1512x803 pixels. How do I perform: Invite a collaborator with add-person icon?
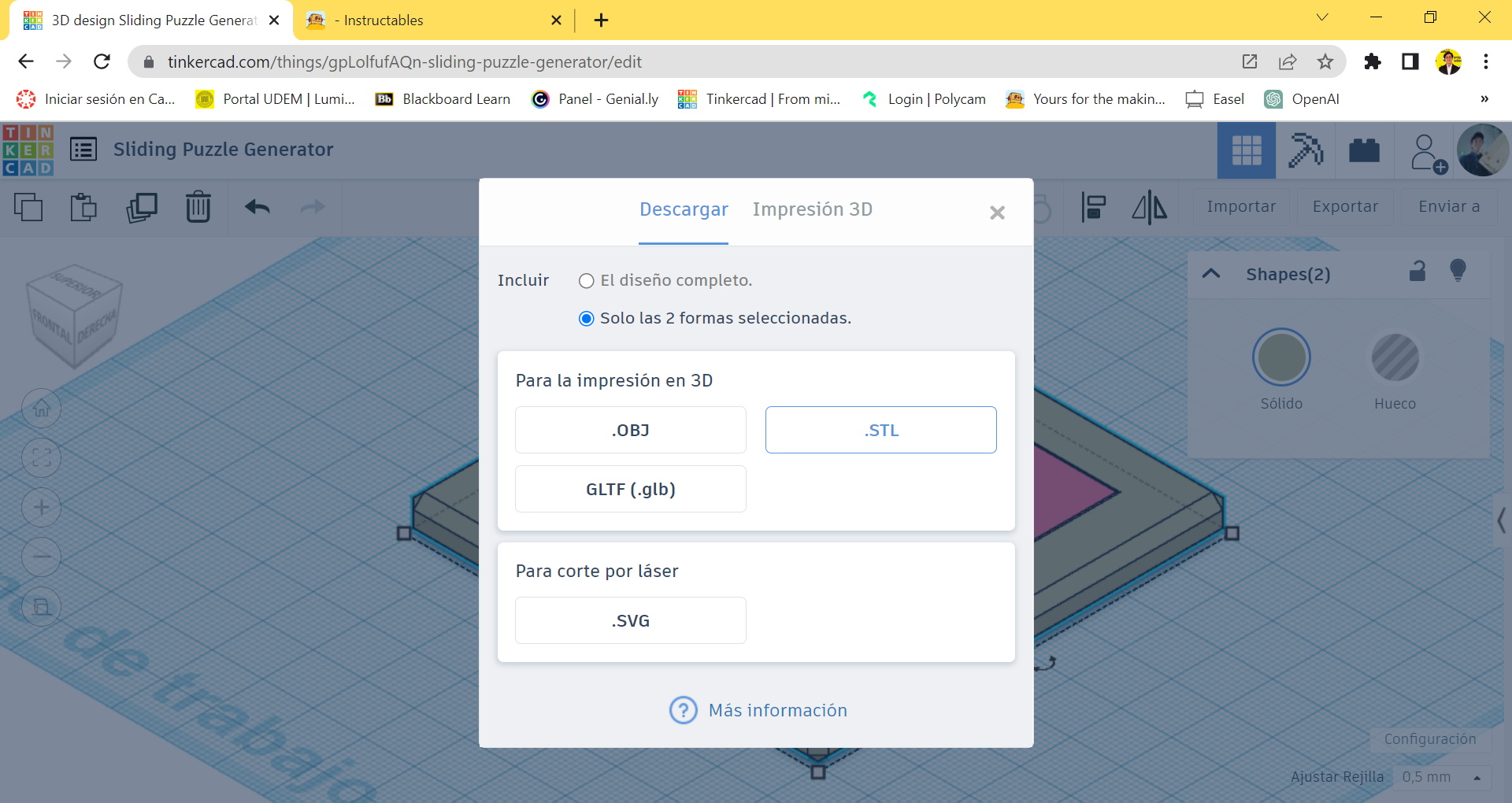[x=1428, y=154]
